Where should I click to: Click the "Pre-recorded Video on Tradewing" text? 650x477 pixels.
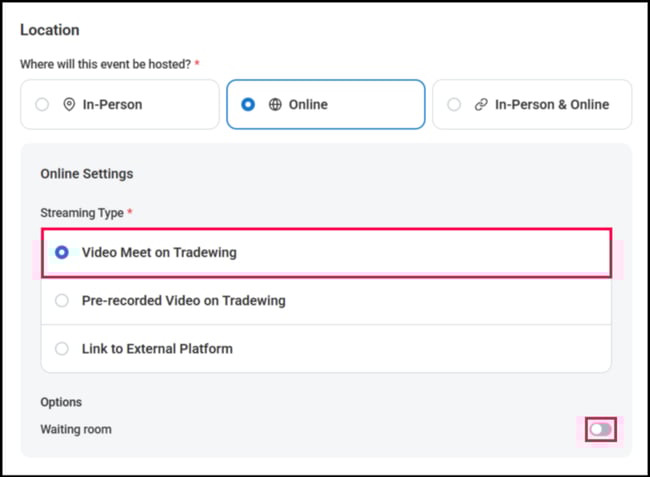183,300
